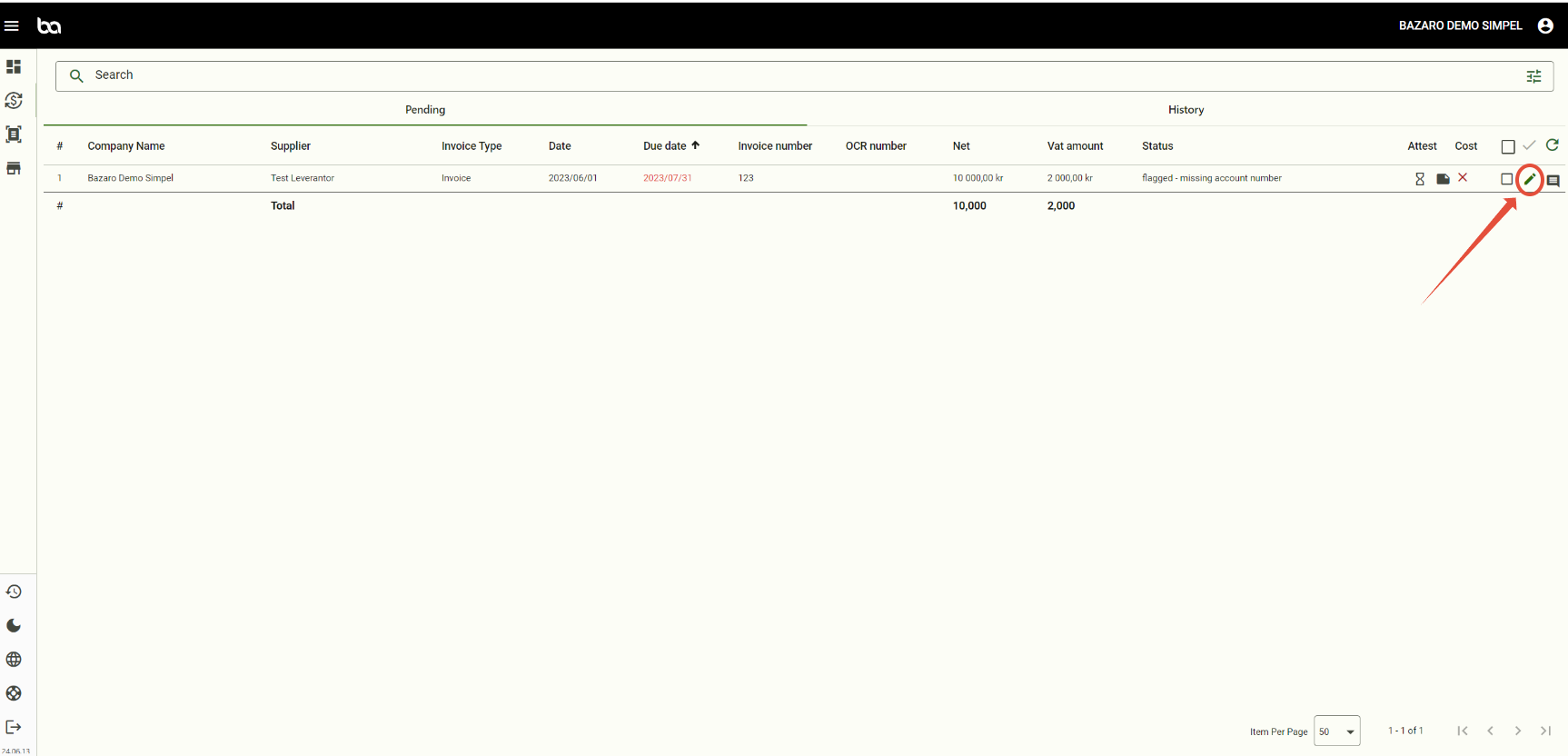Tick the select-all header checkbox
Screen dimensions: 1568x756
click(x=1508, y=146)
